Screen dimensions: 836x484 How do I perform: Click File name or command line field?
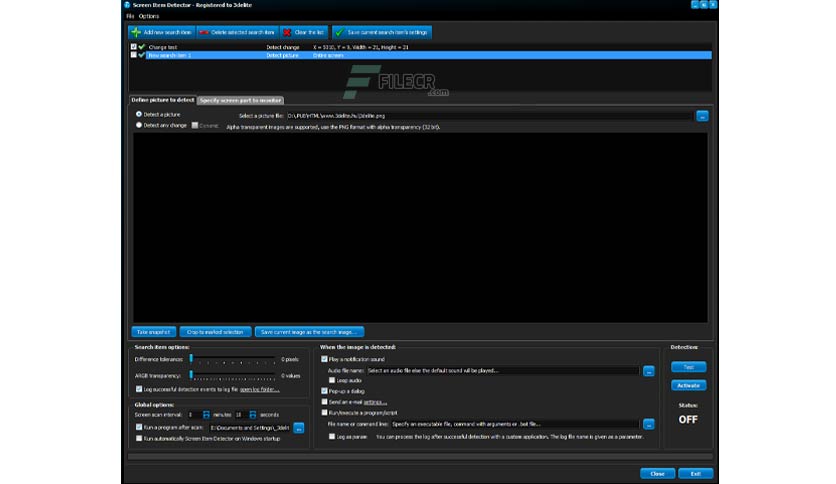click(515, 424)
